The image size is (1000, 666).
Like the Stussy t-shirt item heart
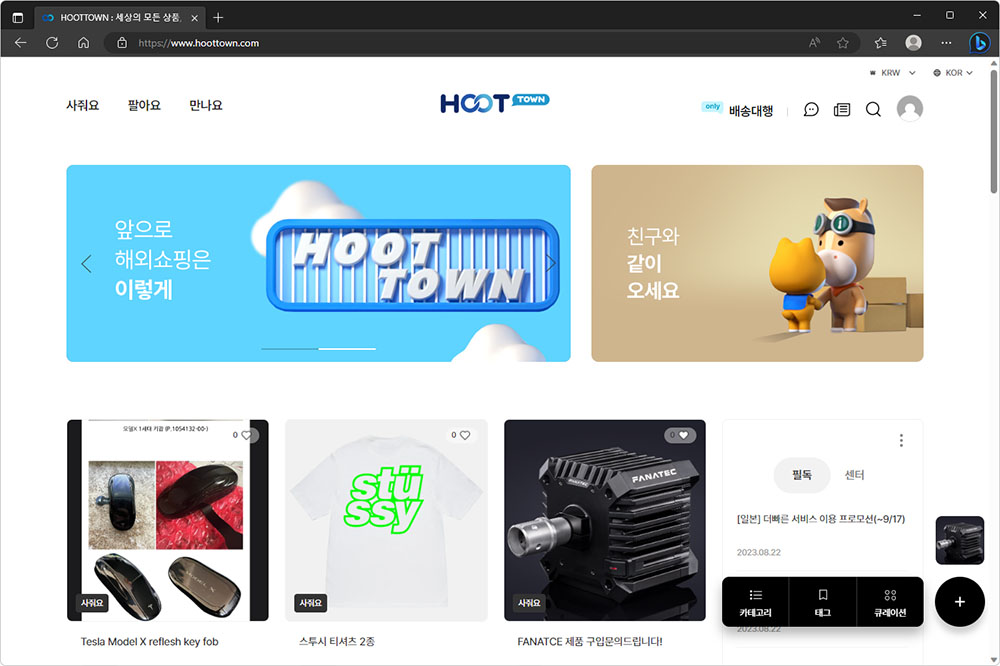[x=465, y=435]
